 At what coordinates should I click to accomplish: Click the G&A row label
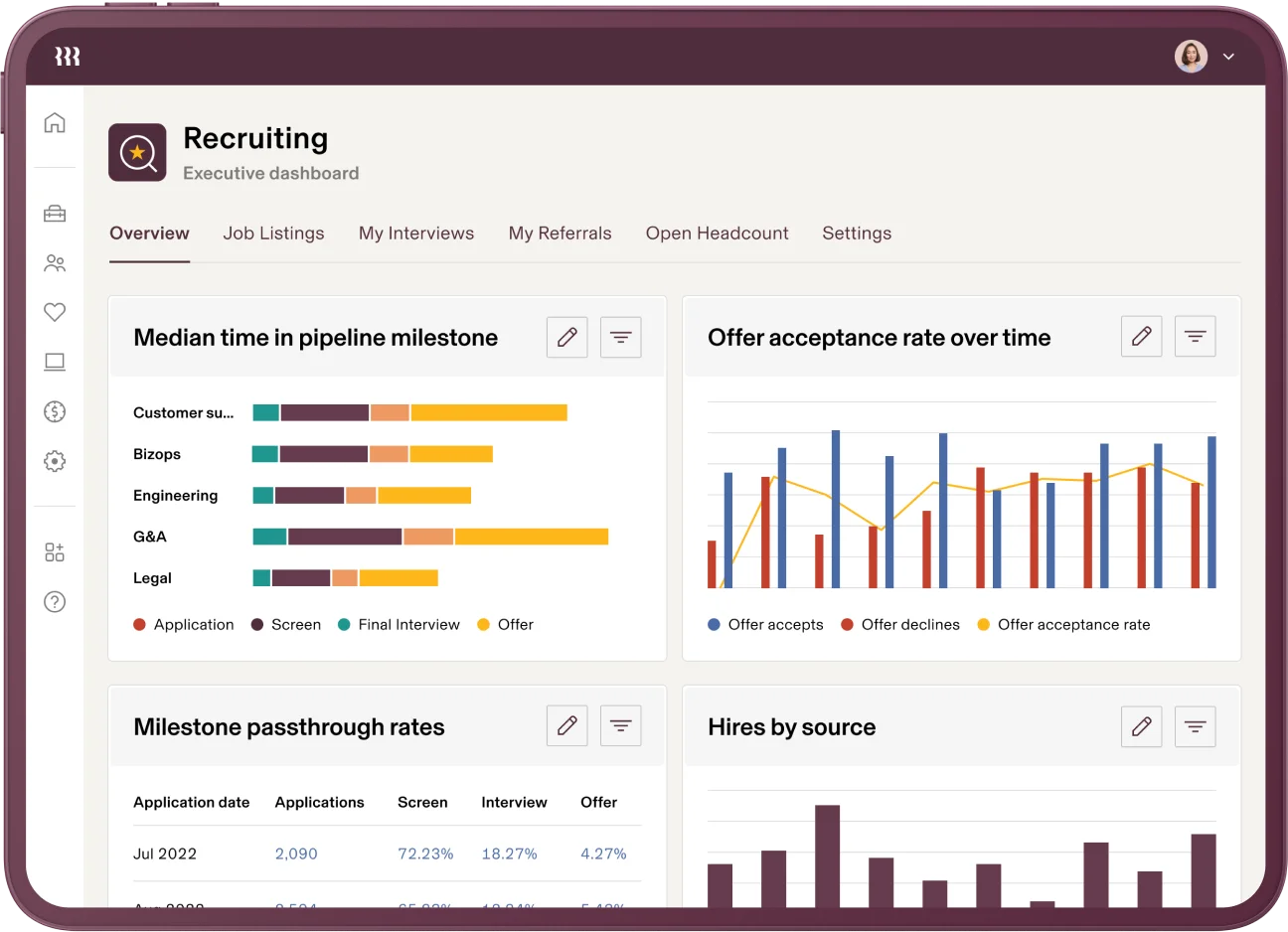(150, 537)
